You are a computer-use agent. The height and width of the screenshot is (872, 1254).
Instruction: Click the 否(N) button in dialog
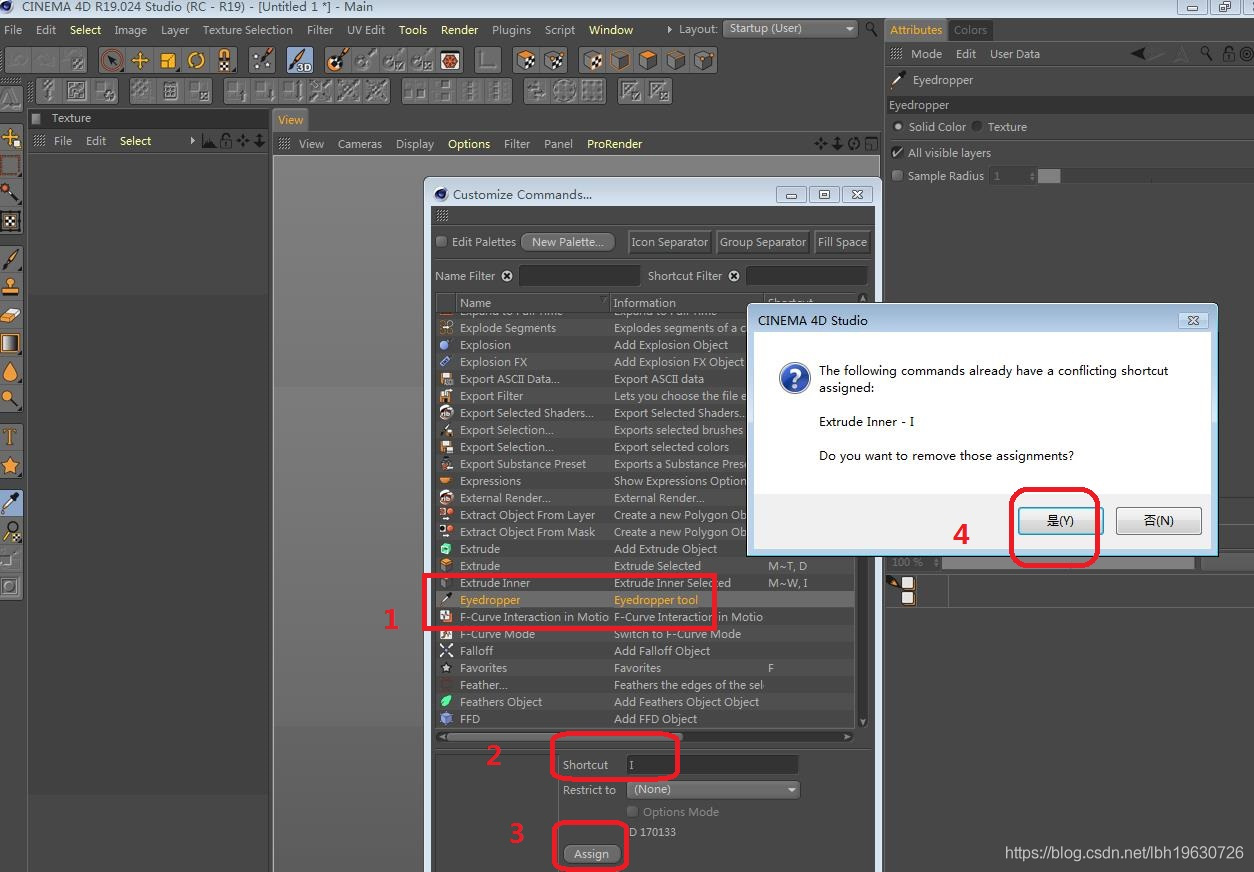coord(1159,521)
